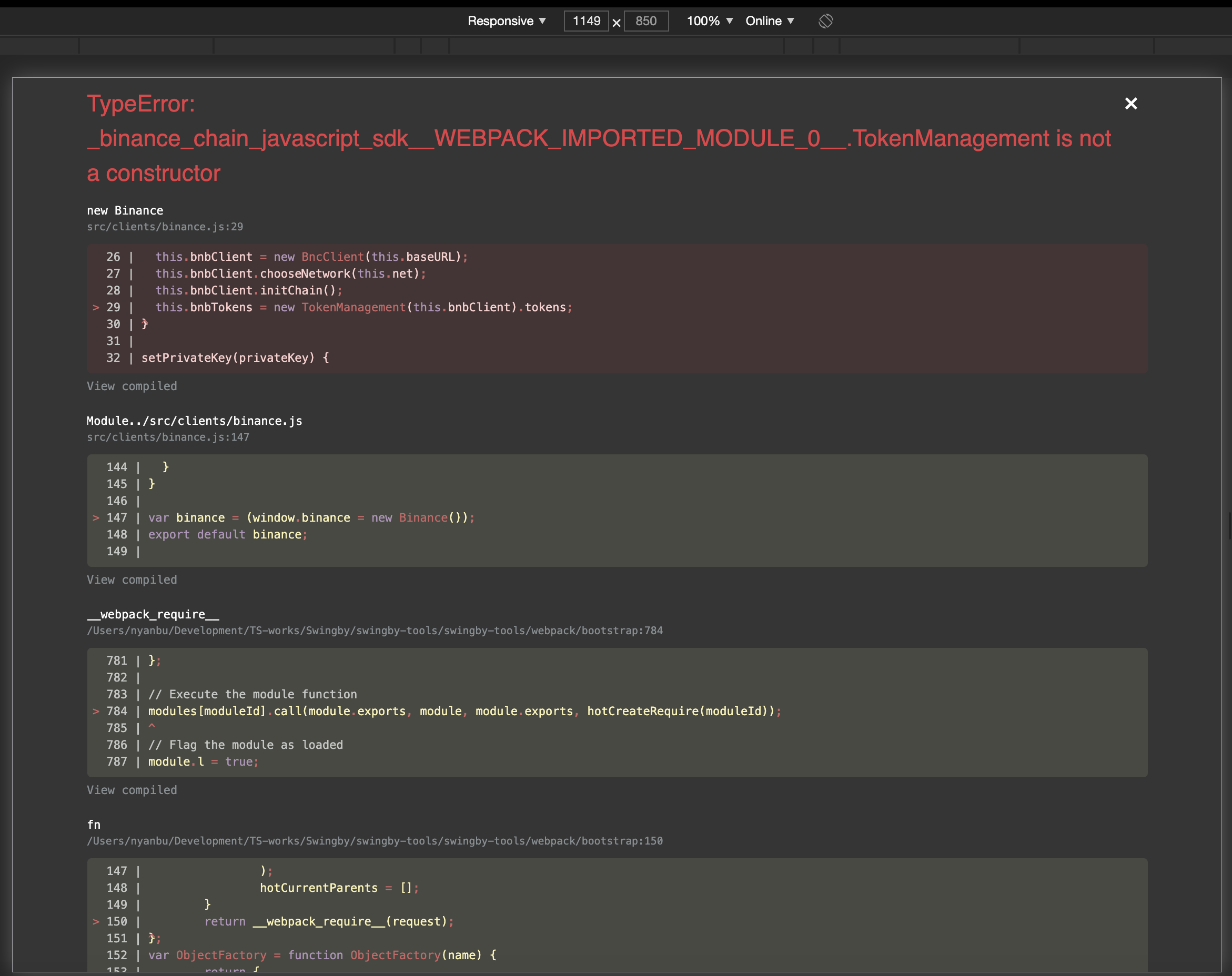Open the webpack/bootstrap:150 path link
The image size is (1232, 976).
(375, 841)
